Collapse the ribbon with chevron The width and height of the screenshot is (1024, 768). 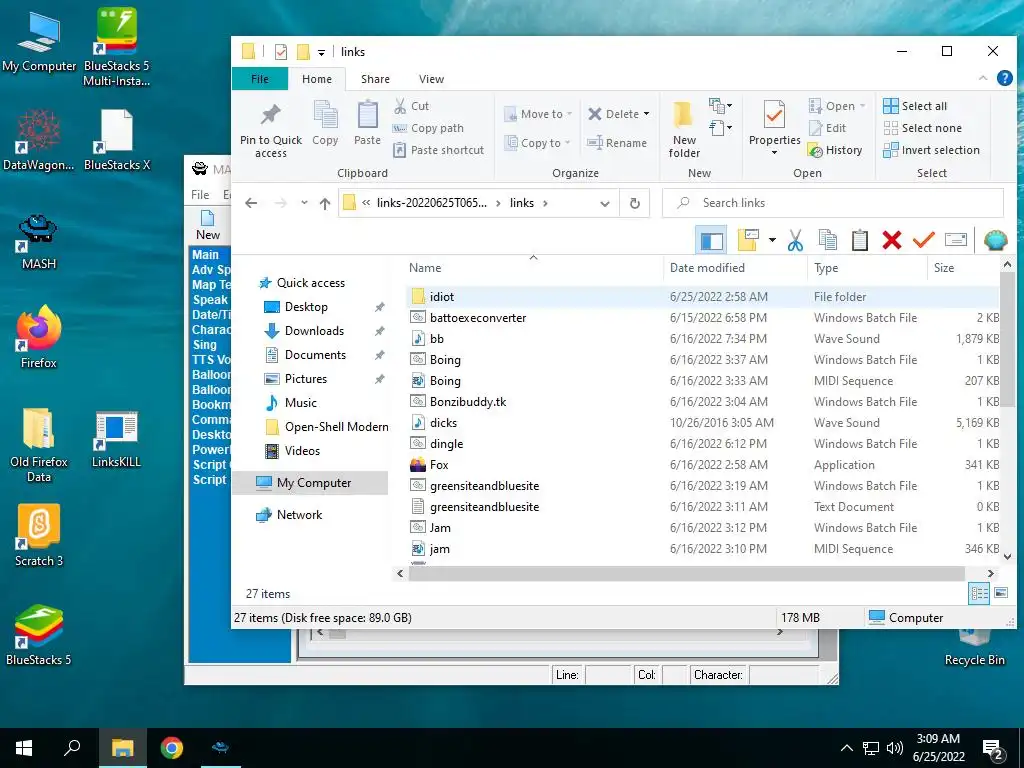983,78
